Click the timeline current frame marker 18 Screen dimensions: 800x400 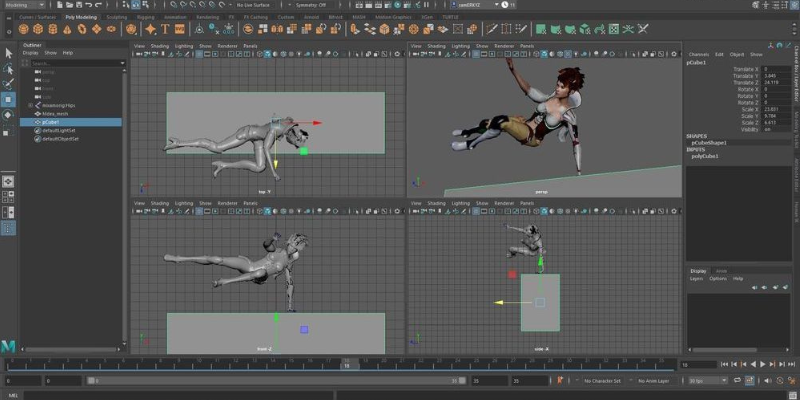[x=346, y=365]
